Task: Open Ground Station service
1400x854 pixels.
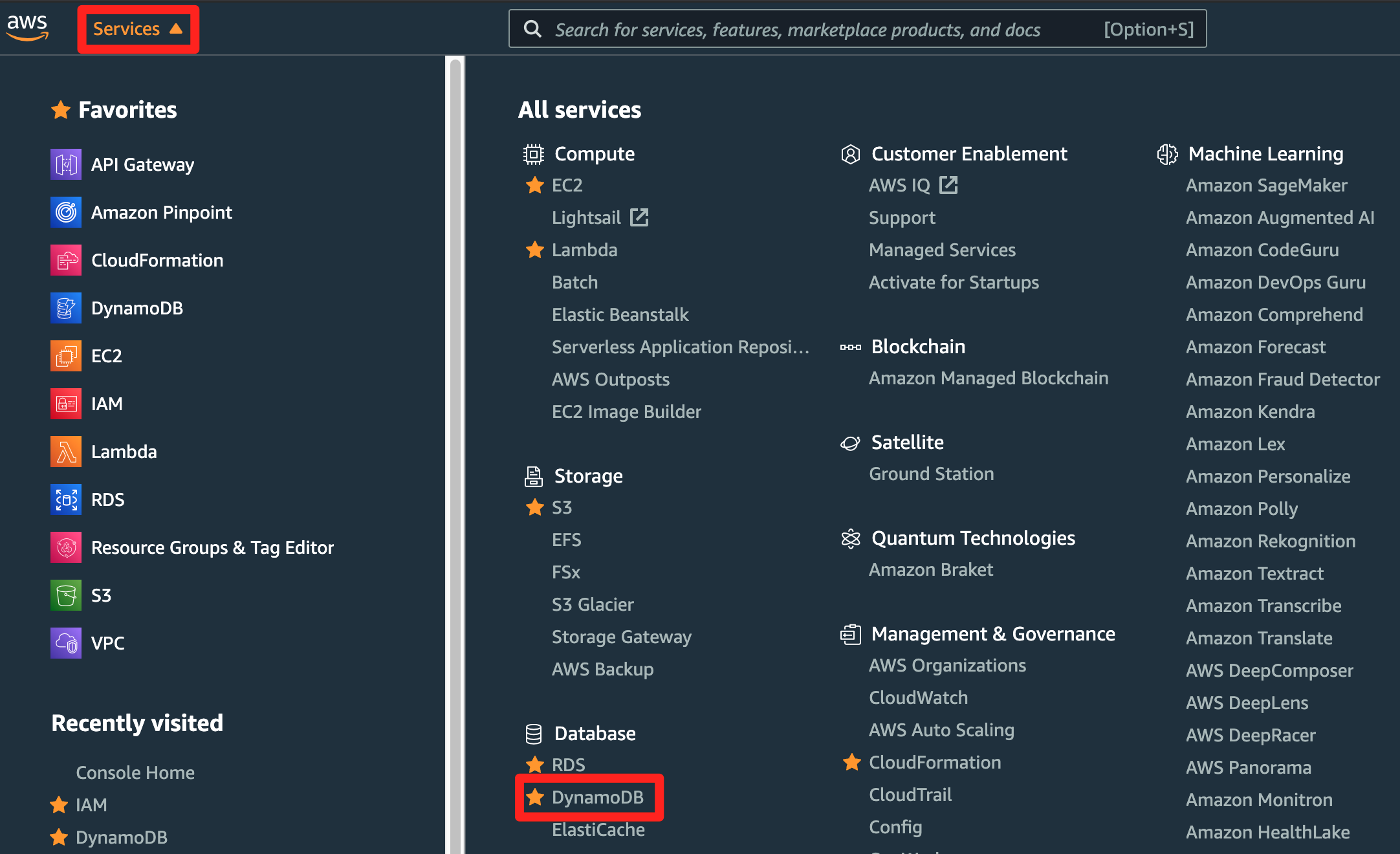Action: click(931, 474)
